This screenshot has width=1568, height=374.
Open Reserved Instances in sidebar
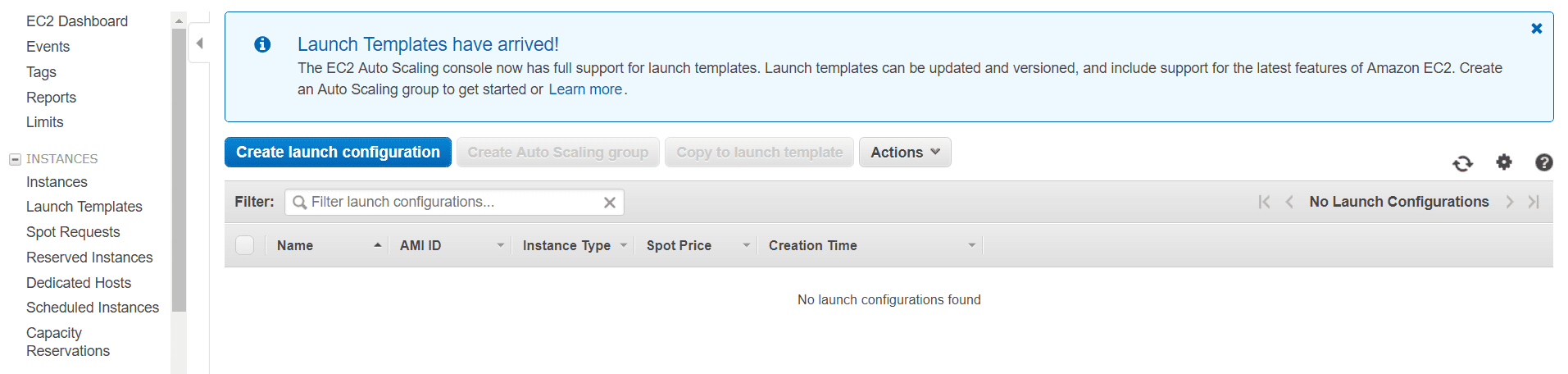point(89,258)
